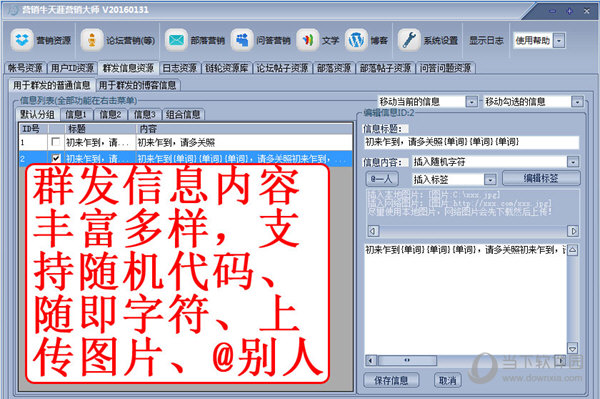
Task: Select the 默认分组 group tab
Action: click(38, 114)
